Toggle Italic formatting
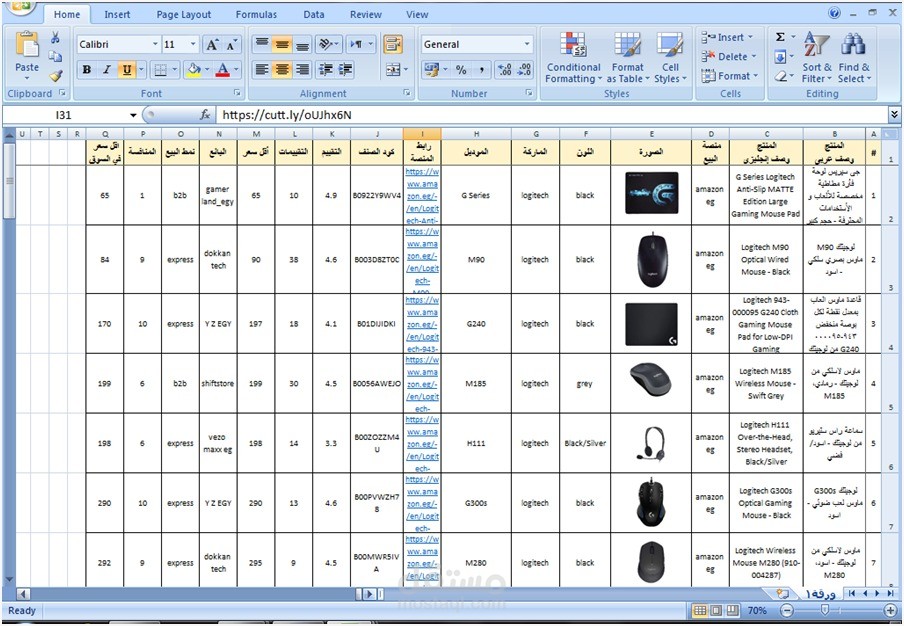 click(107, 70)
